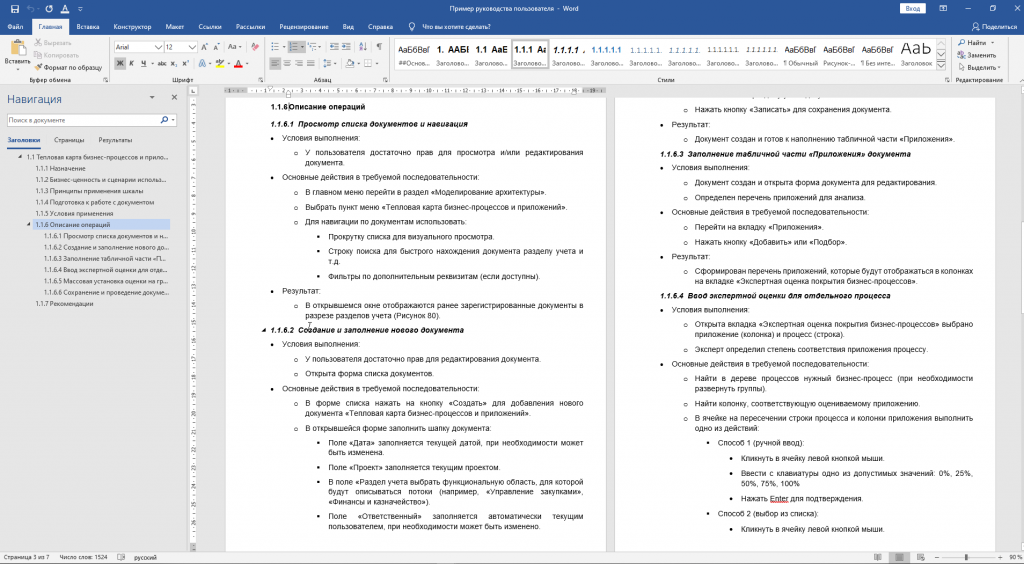Switch to the Рецензирование ribbon tab
The height and width of the screenshot is (564, 1024).
pyautogui.click(x=304, y=27)
